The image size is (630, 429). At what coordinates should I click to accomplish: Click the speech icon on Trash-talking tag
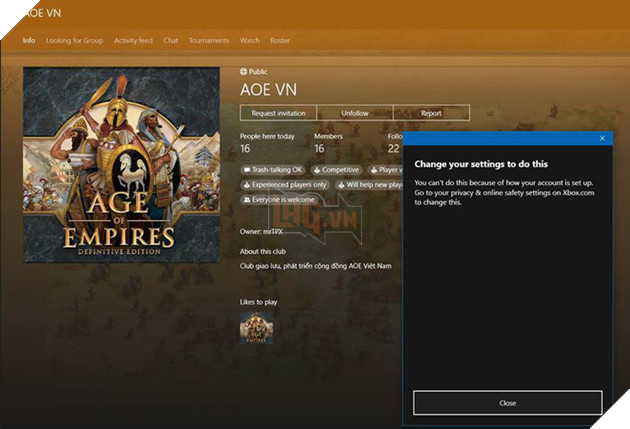pos(247,170)
